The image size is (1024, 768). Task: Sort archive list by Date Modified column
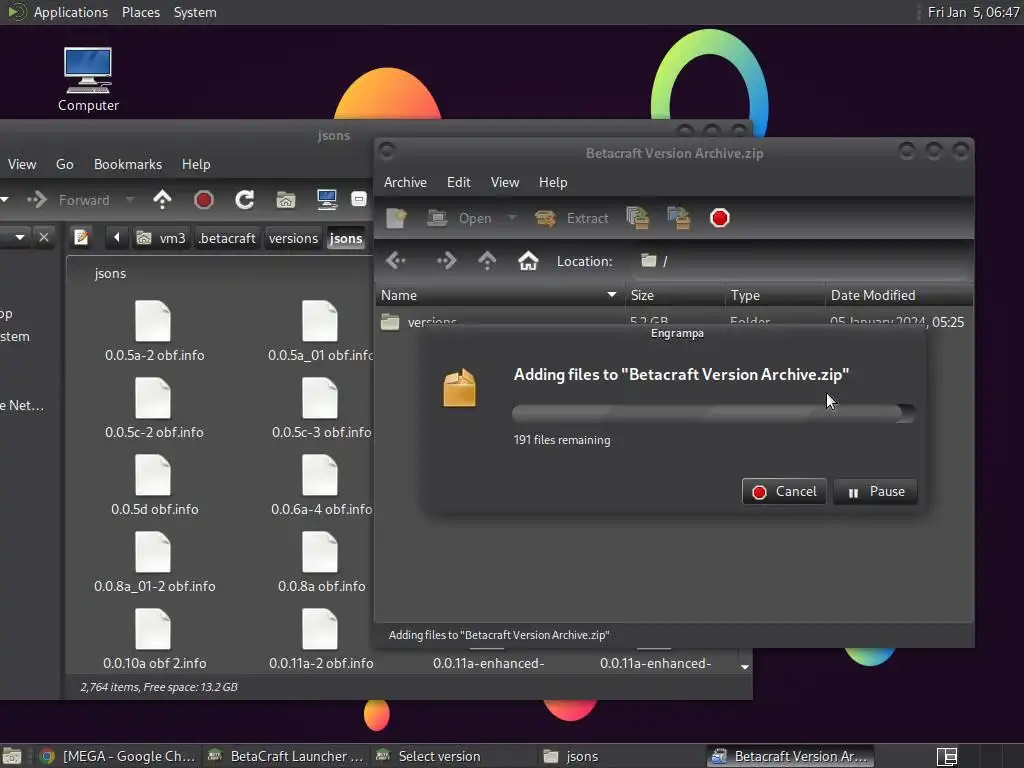[899, 295]
